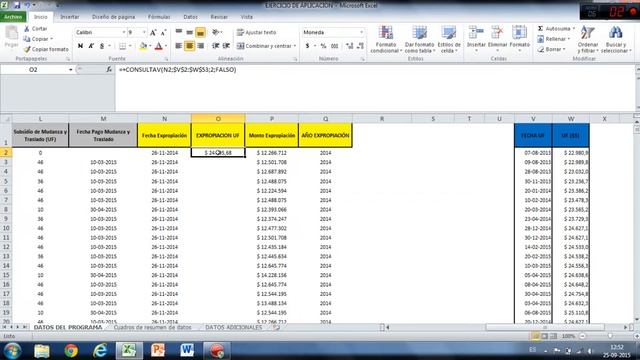The width and height of the screenshot is (640, 360).
Task: Open Dar formato como tabla
Action: click(419, 39)
